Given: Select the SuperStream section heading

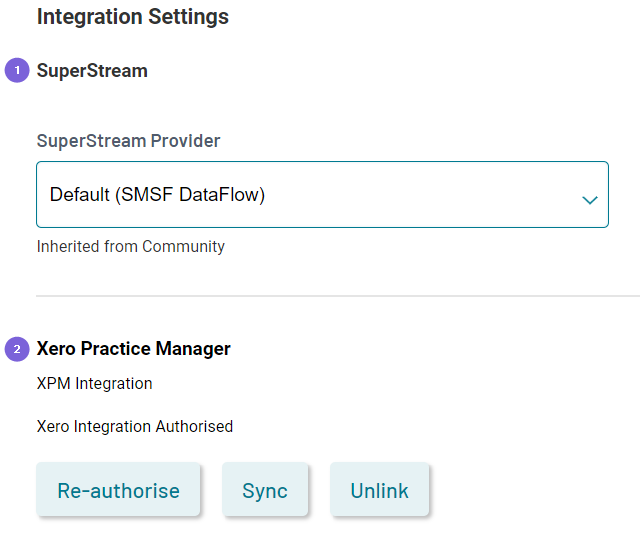Looking at the screenshot, I should pyautogui.click(x=92, y=71).
